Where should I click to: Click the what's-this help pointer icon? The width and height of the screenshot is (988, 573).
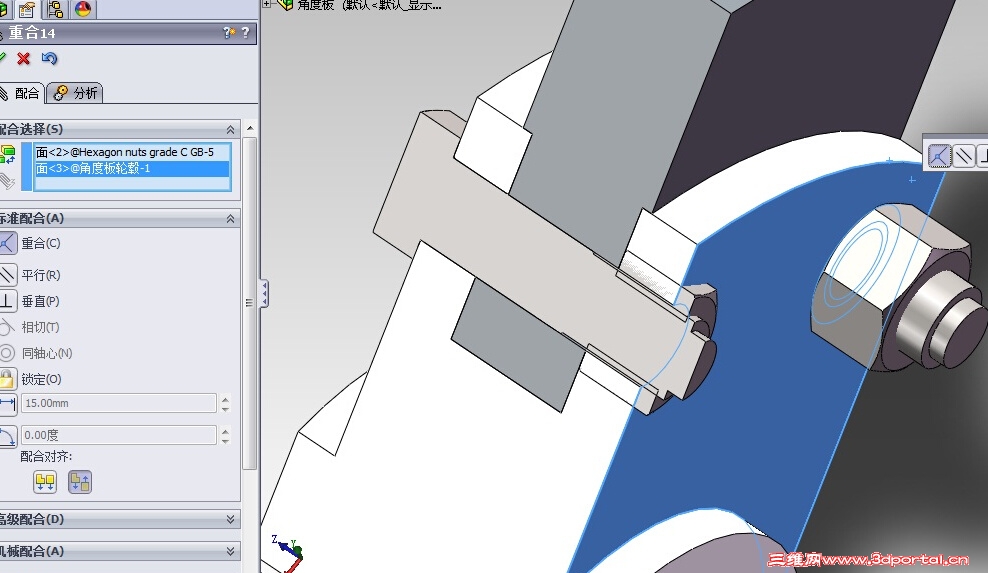coord(229,32)
